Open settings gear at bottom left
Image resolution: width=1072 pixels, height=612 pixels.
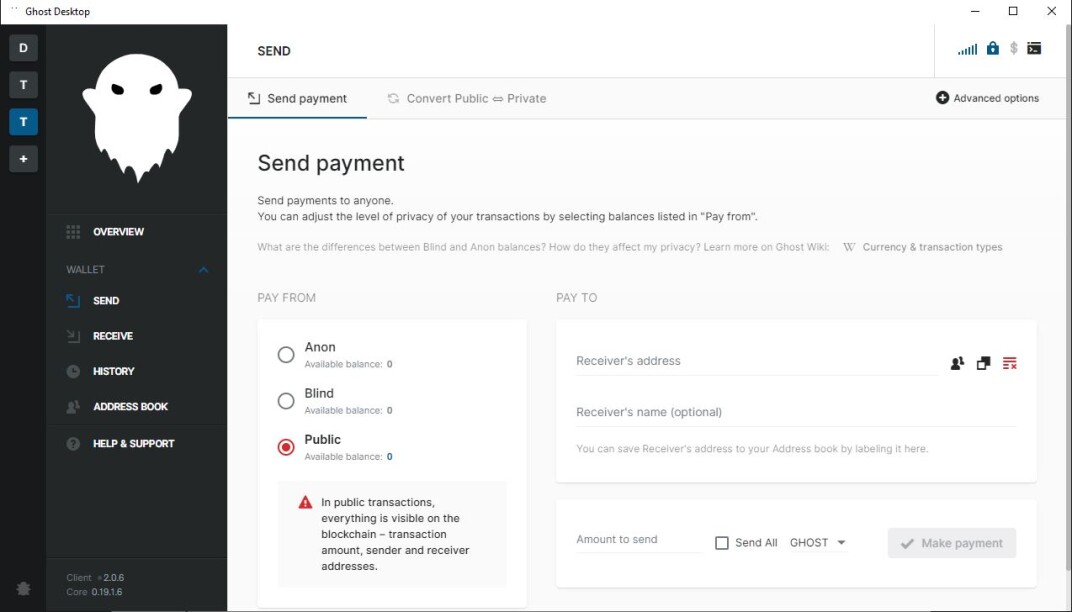[23, 588]
